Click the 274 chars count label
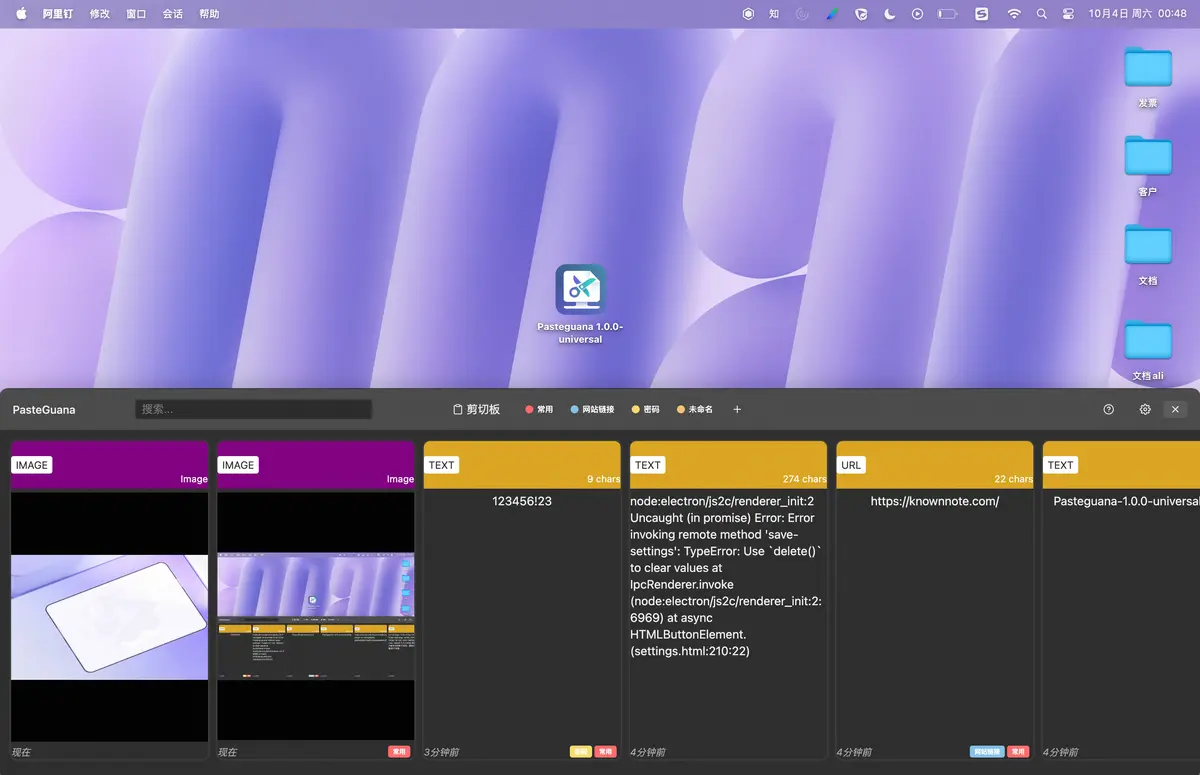Viewport: 1200px width, 775px height. point(804,479)
